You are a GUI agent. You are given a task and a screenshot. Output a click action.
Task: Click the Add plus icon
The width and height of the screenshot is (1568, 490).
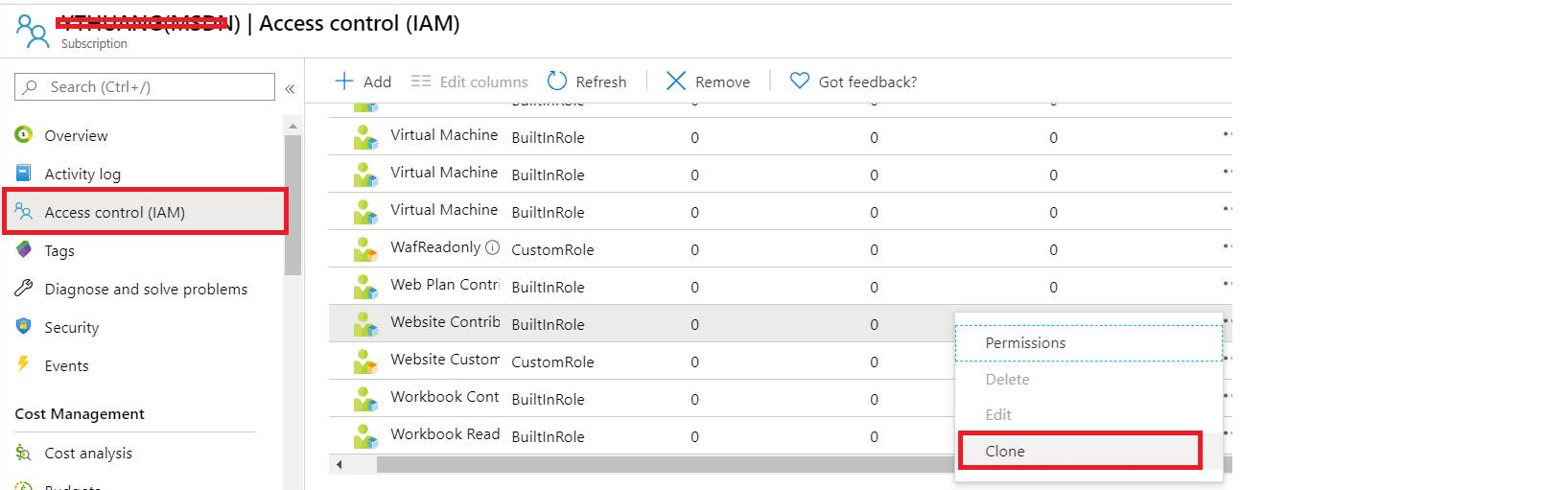(x=344, y=82)
